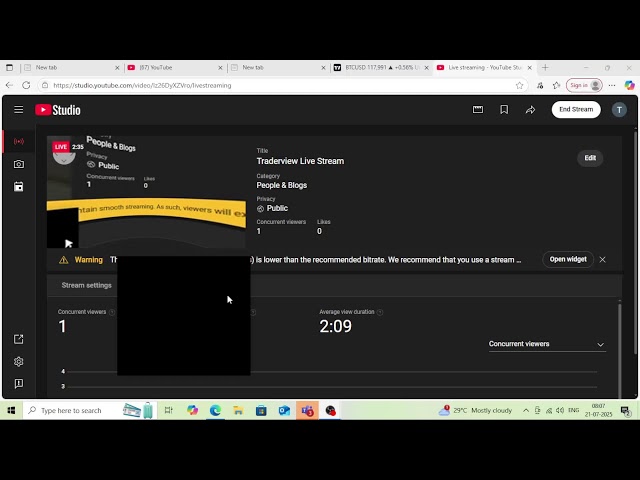Screen dimensions: 640x480
Task: Click the clapperboard clip icon in header
Action: 478,109
